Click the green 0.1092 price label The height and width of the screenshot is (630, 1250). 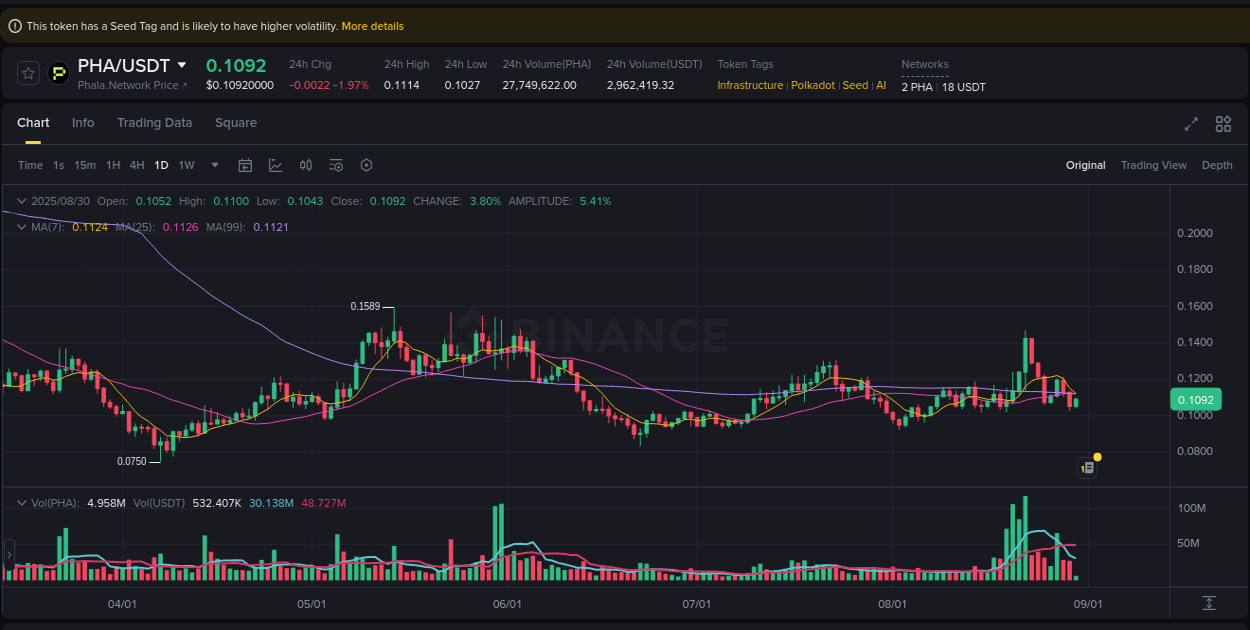[1196, 399]
